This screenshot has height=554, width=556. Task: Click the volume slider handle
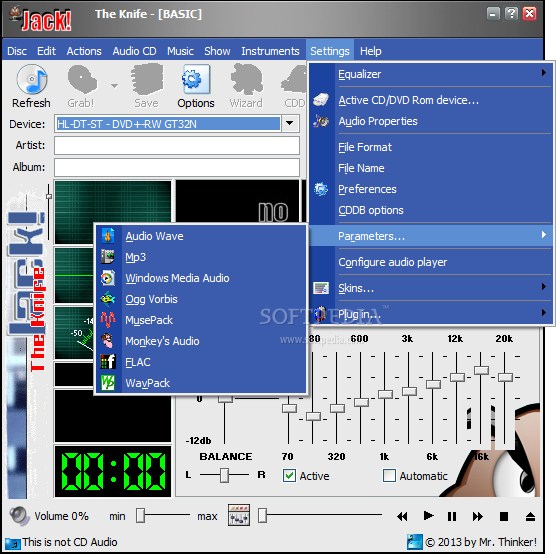[140, 515]
